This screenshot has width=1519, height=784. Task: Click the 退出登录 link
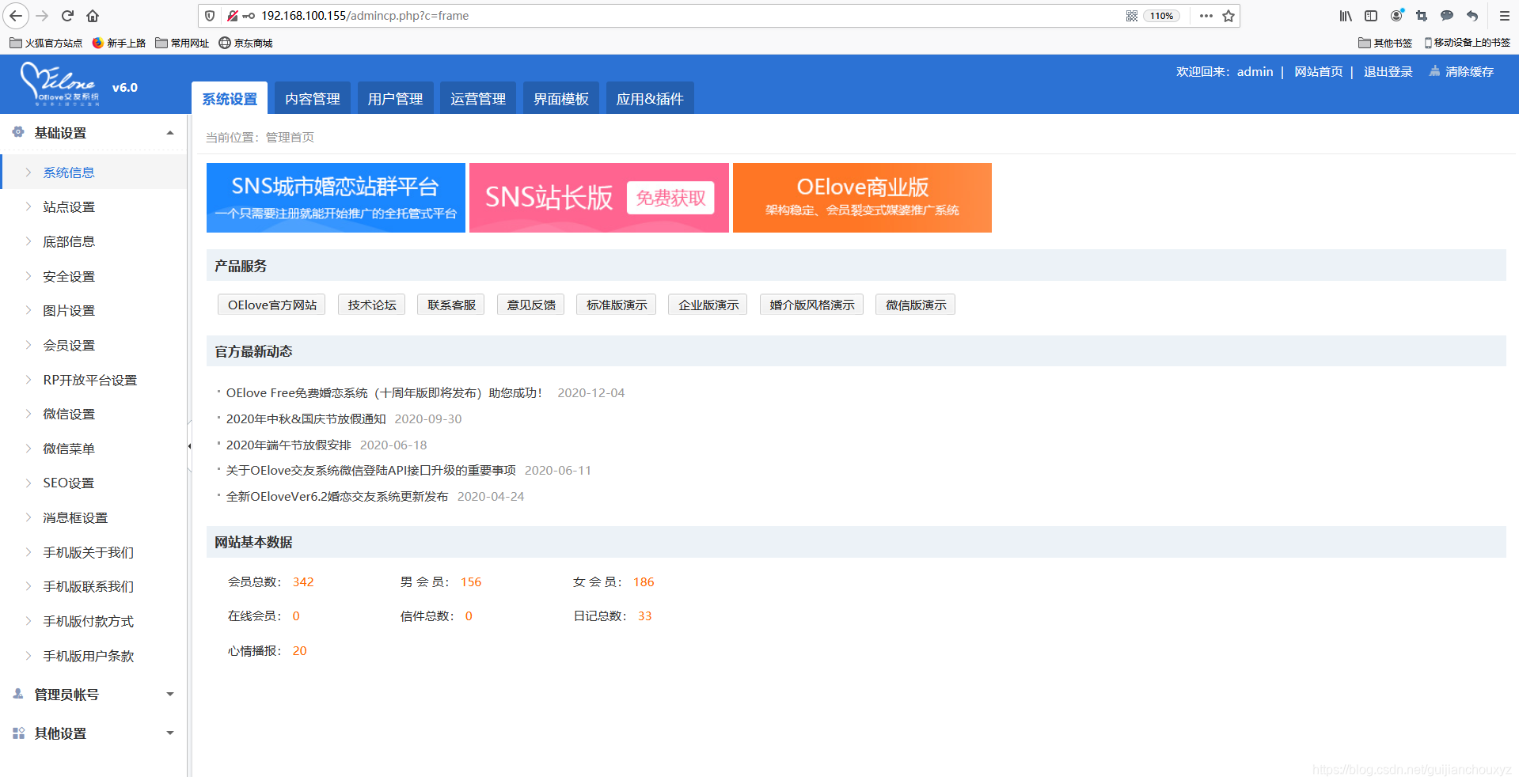pyautogui.click(x=1388, y=71)
